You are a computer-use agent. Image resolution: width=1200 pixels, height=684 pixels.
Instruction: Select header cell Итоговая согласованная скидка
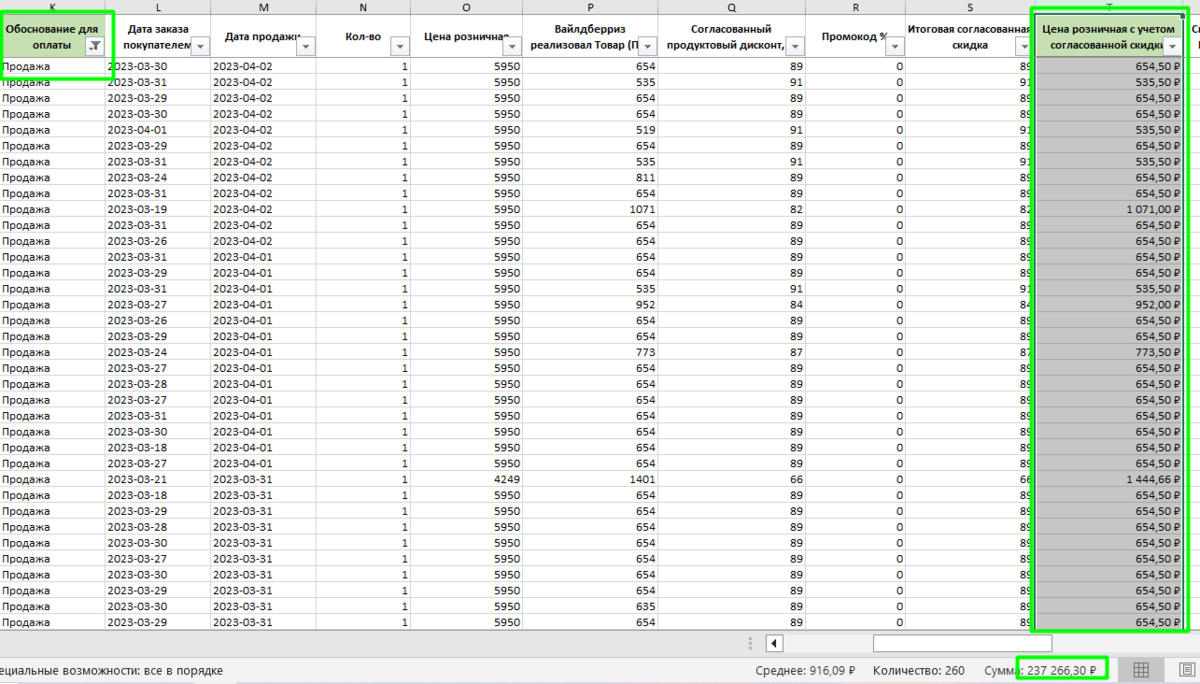[x=969, y=36]
